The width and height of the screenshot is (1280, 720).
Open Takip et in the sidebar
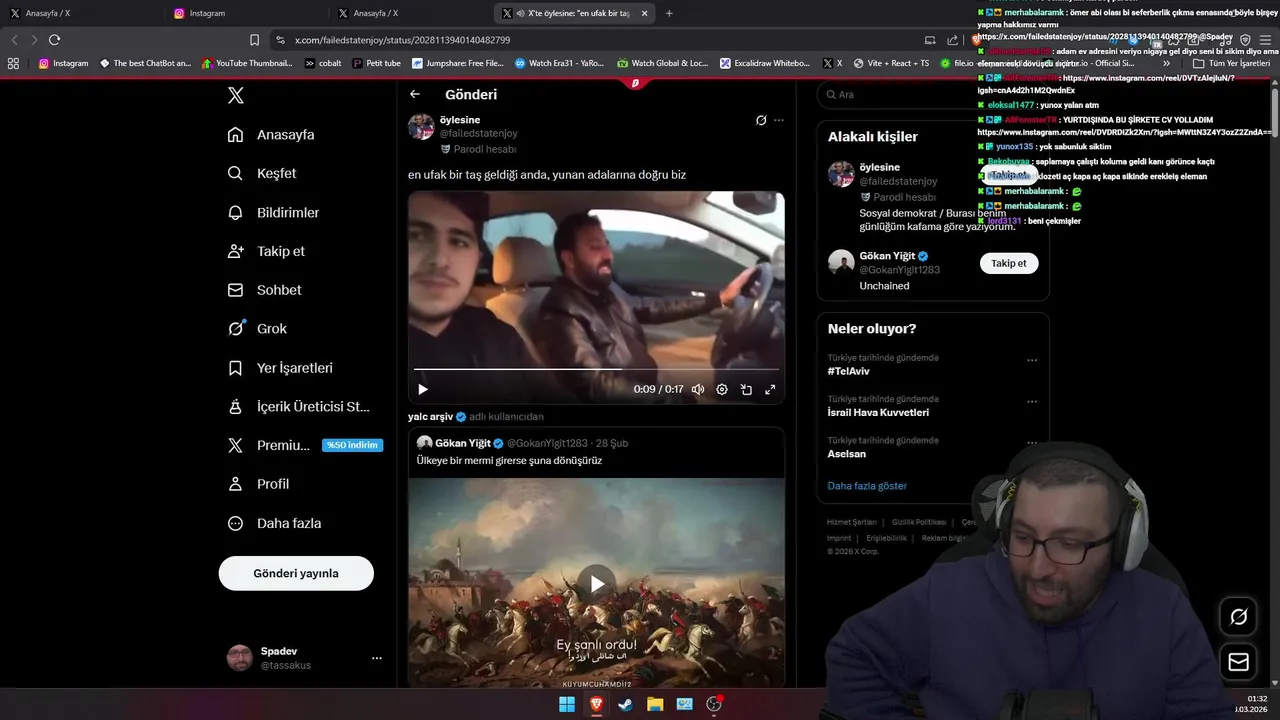pyautogui.click(x=266, y=251)
